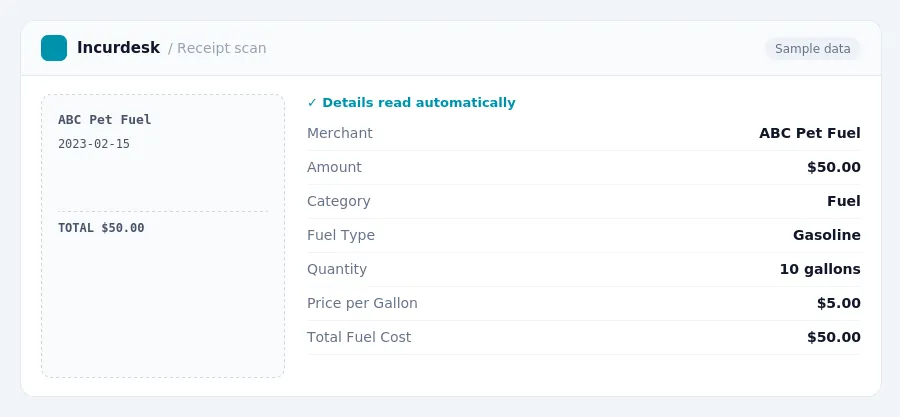The width and height of the screenshot is (900, 417).
Task: Select the $50.00 value in Total Fuel Cost row
Action: 834,337
